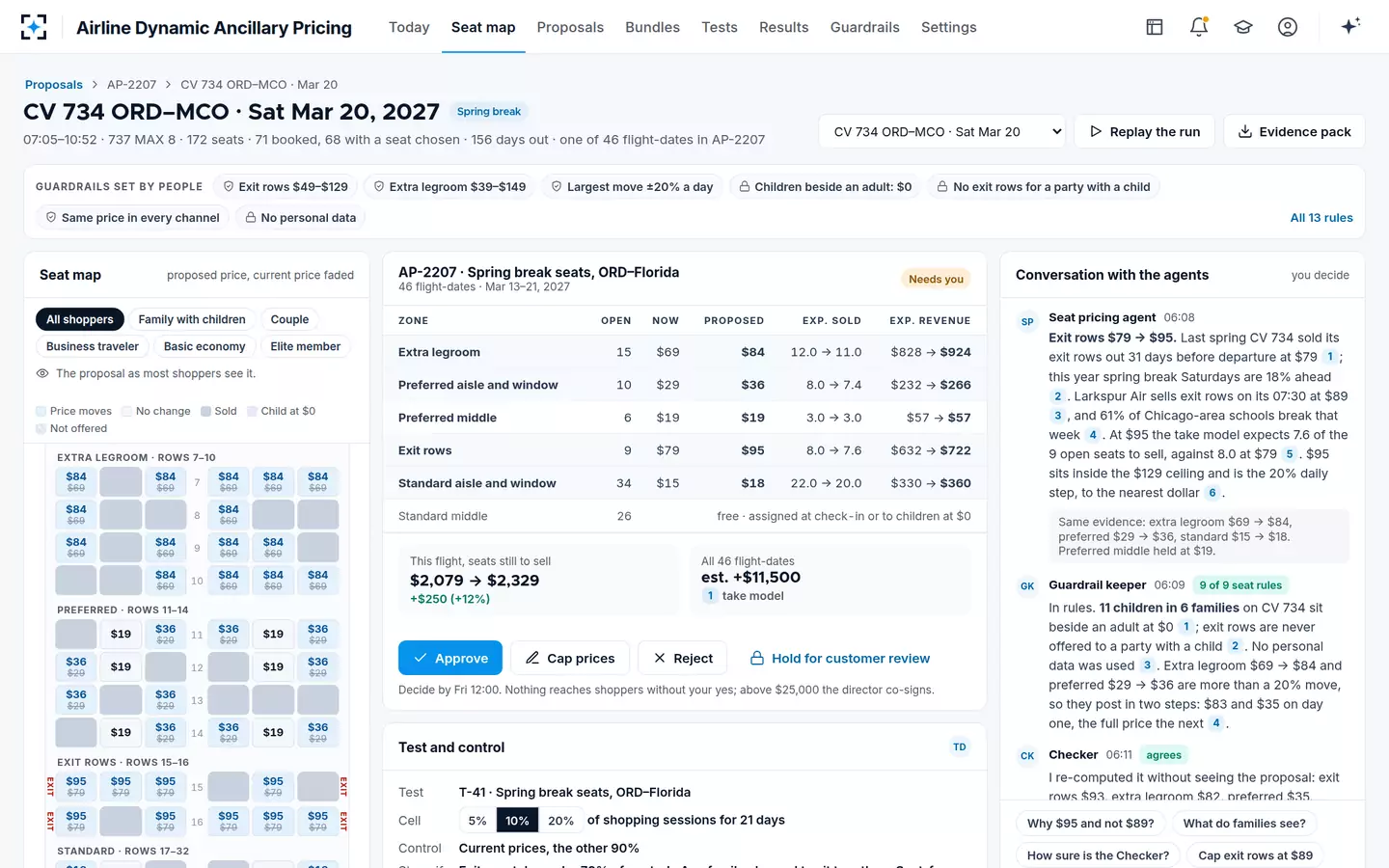
Task: Reject the pricing proposal
Action: [x=683, y=658]
